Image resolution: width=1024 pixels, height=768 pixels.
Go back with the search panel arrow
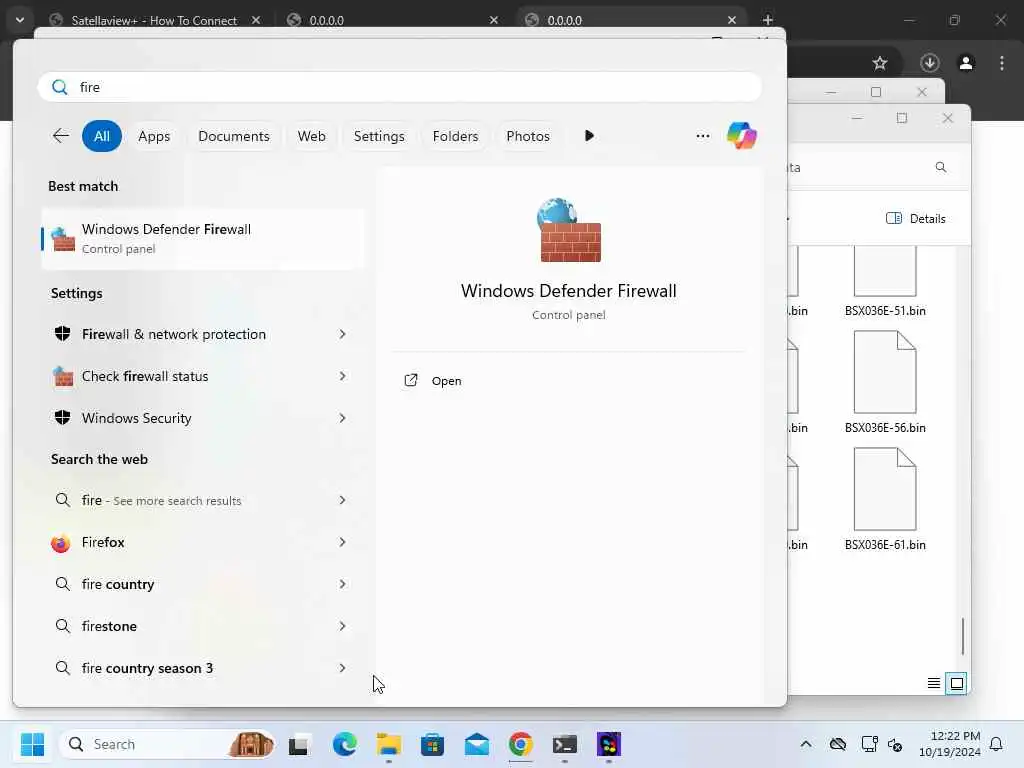(x=60, y=136)
